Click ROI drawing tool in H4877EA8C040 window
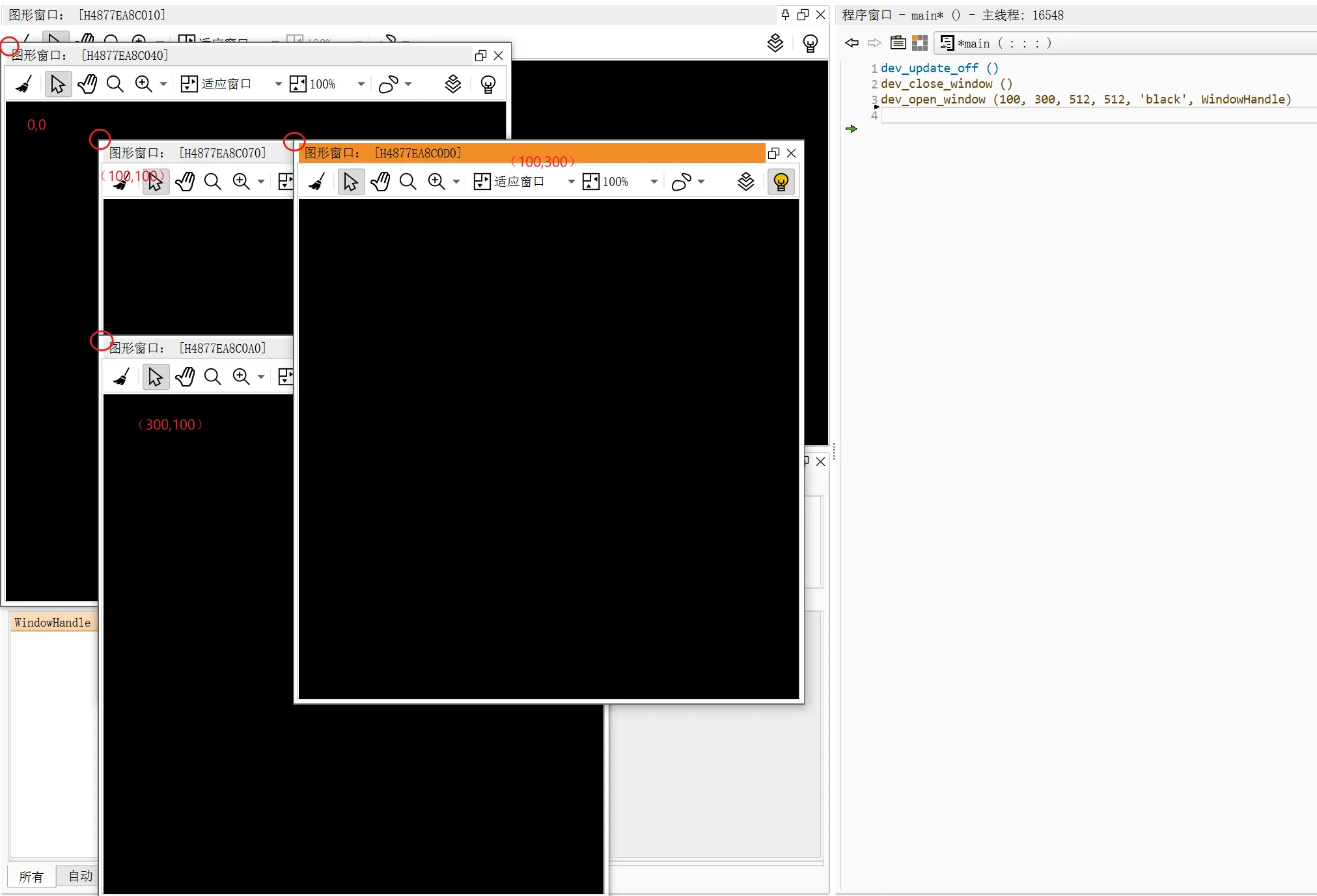The image size is (1317, 896). click(389, 84)
